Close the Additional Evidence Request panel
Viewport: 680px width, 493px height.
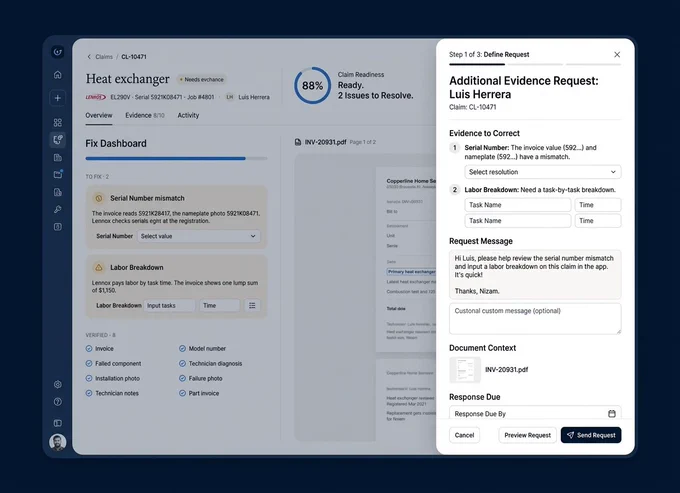617,55
